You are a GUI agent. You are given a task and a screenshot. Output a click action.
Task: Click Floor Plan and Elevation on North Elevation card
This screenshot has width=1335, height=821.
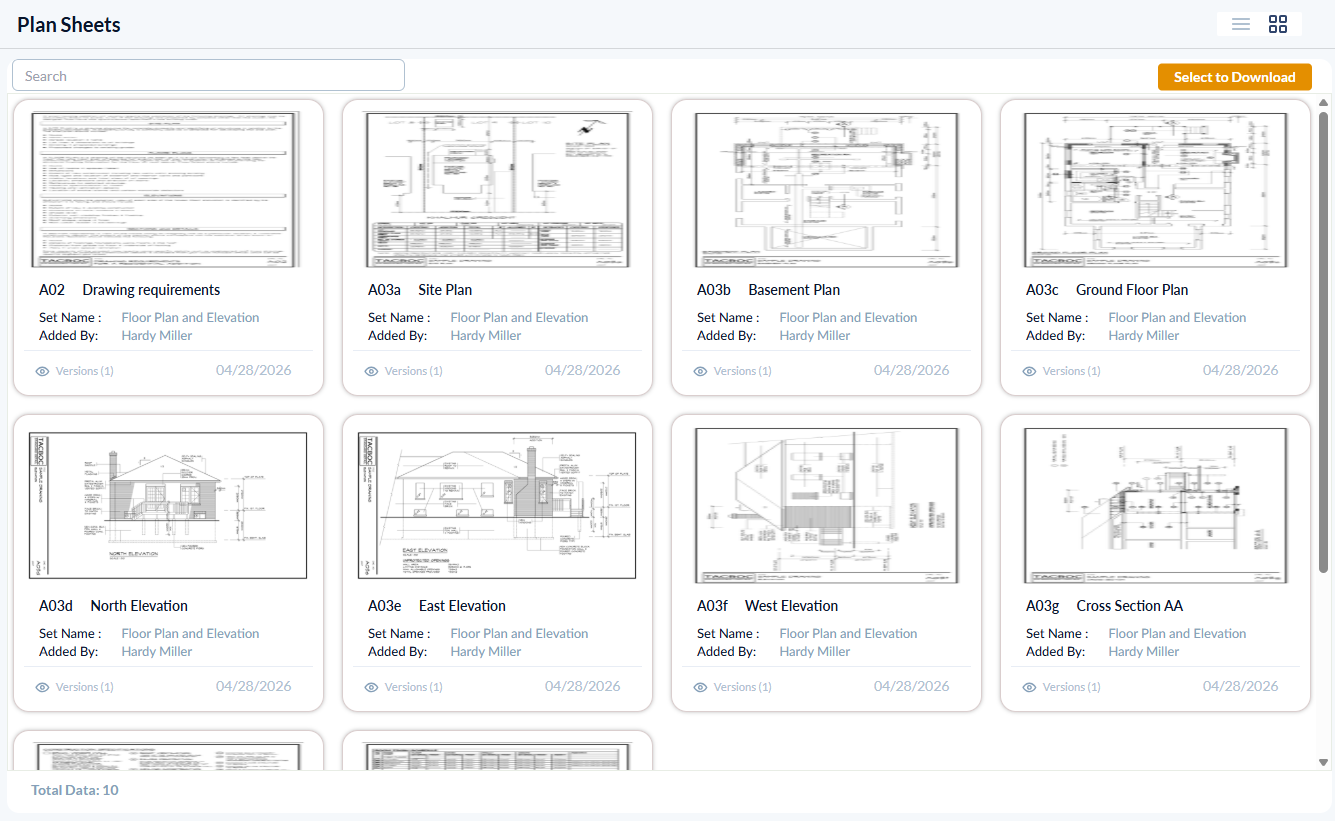pos(190,634)
